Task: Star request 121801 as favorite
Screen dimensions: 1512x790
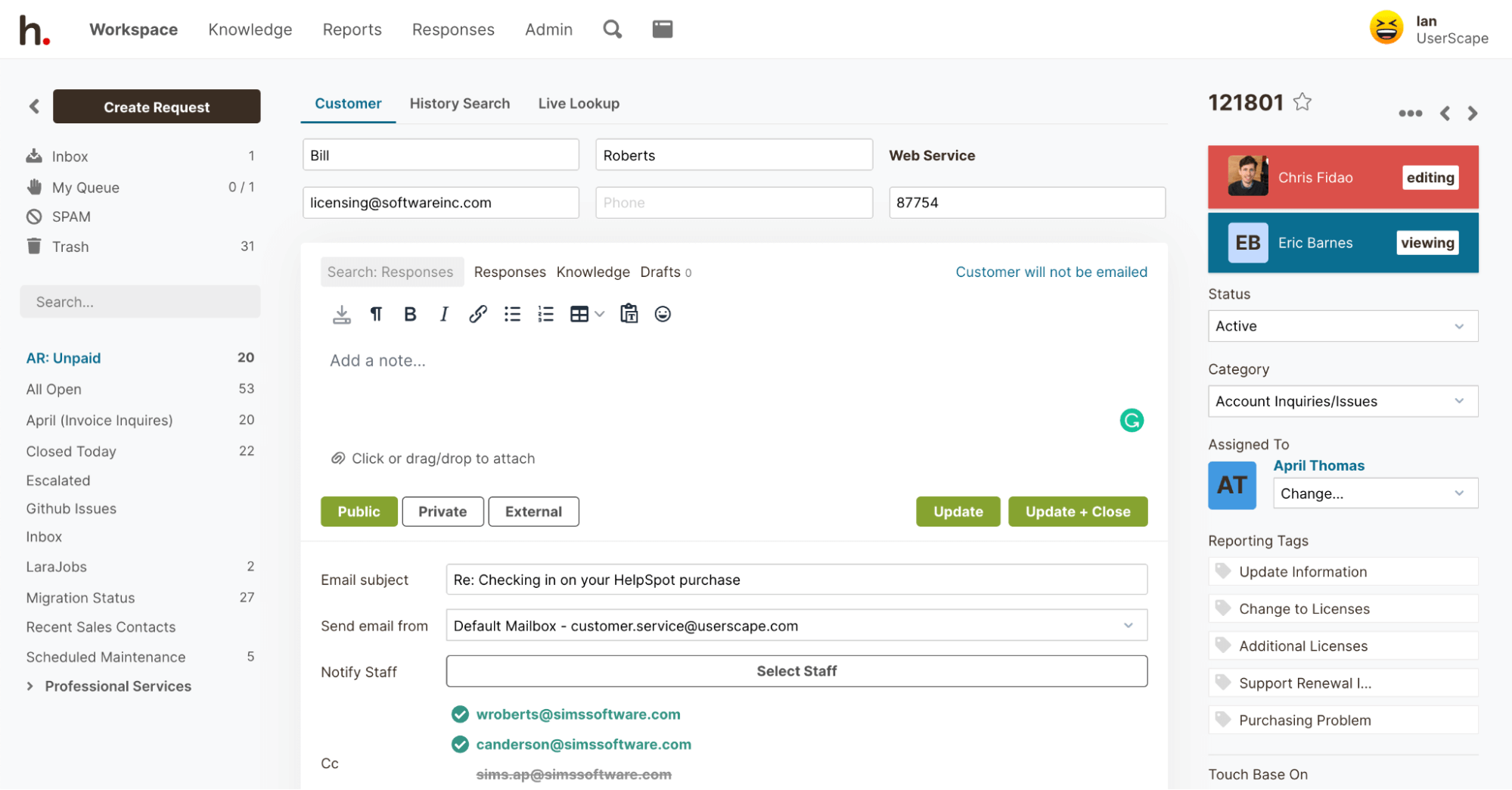Action: 1302,102
